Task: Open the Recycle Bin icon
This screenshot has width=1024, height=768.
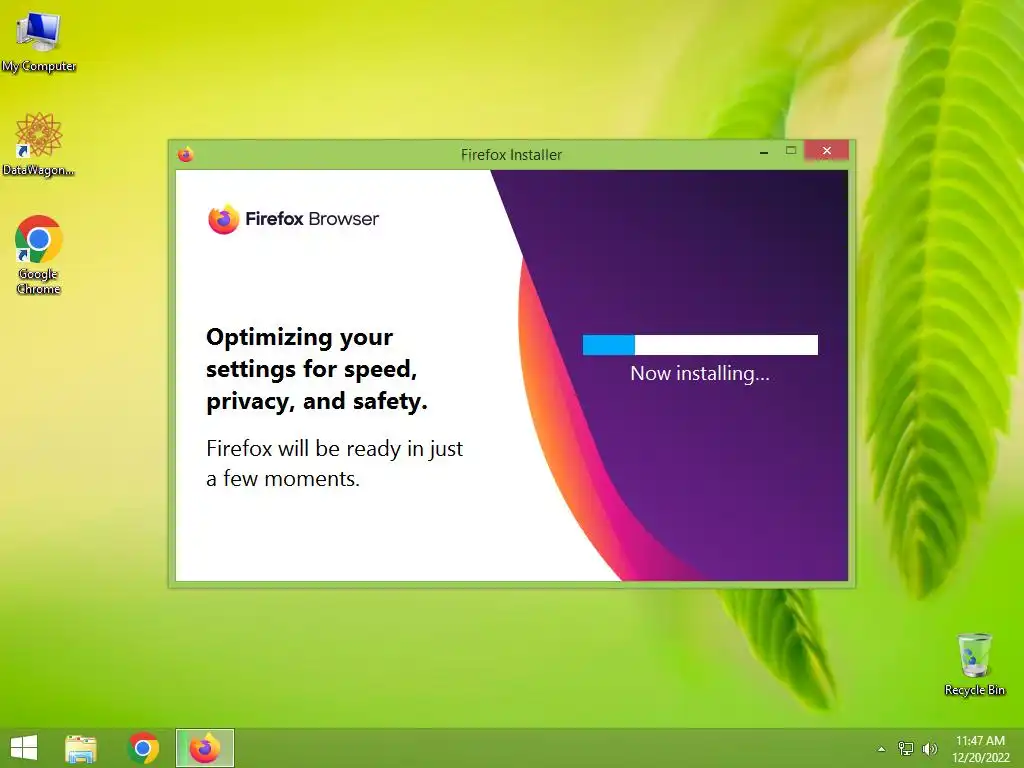Action: 974,664
